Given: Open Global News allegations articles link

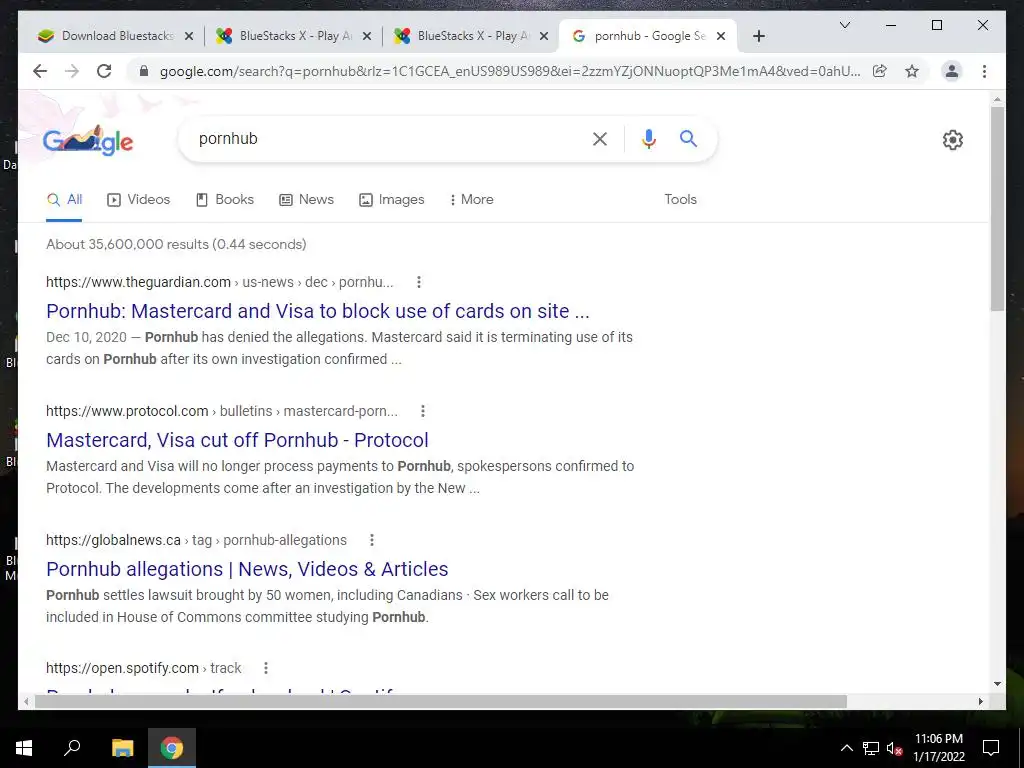Looking at the screenshot, I should click(x=247, y=569).
